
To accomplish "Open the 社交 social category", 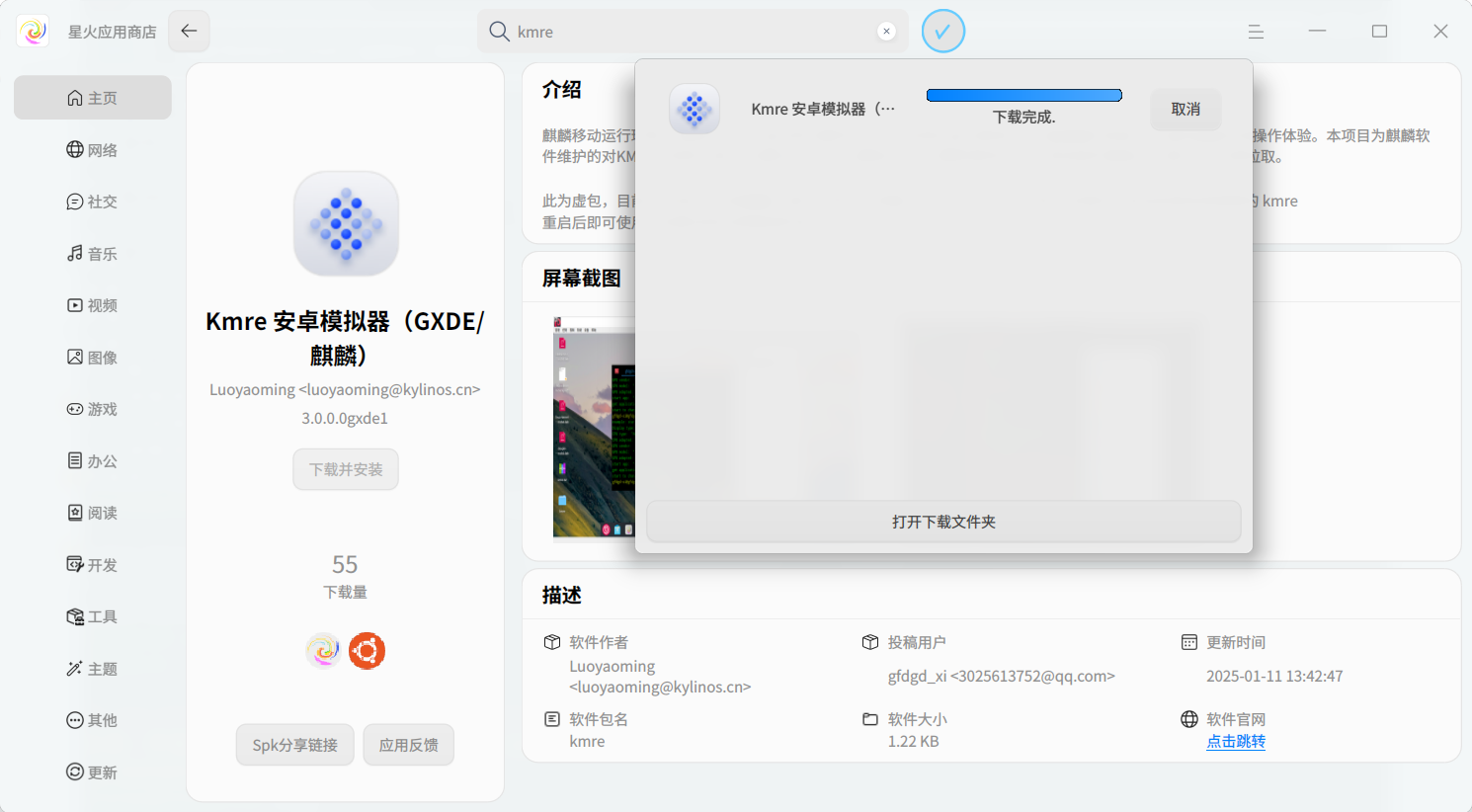I will click(93, 202).
